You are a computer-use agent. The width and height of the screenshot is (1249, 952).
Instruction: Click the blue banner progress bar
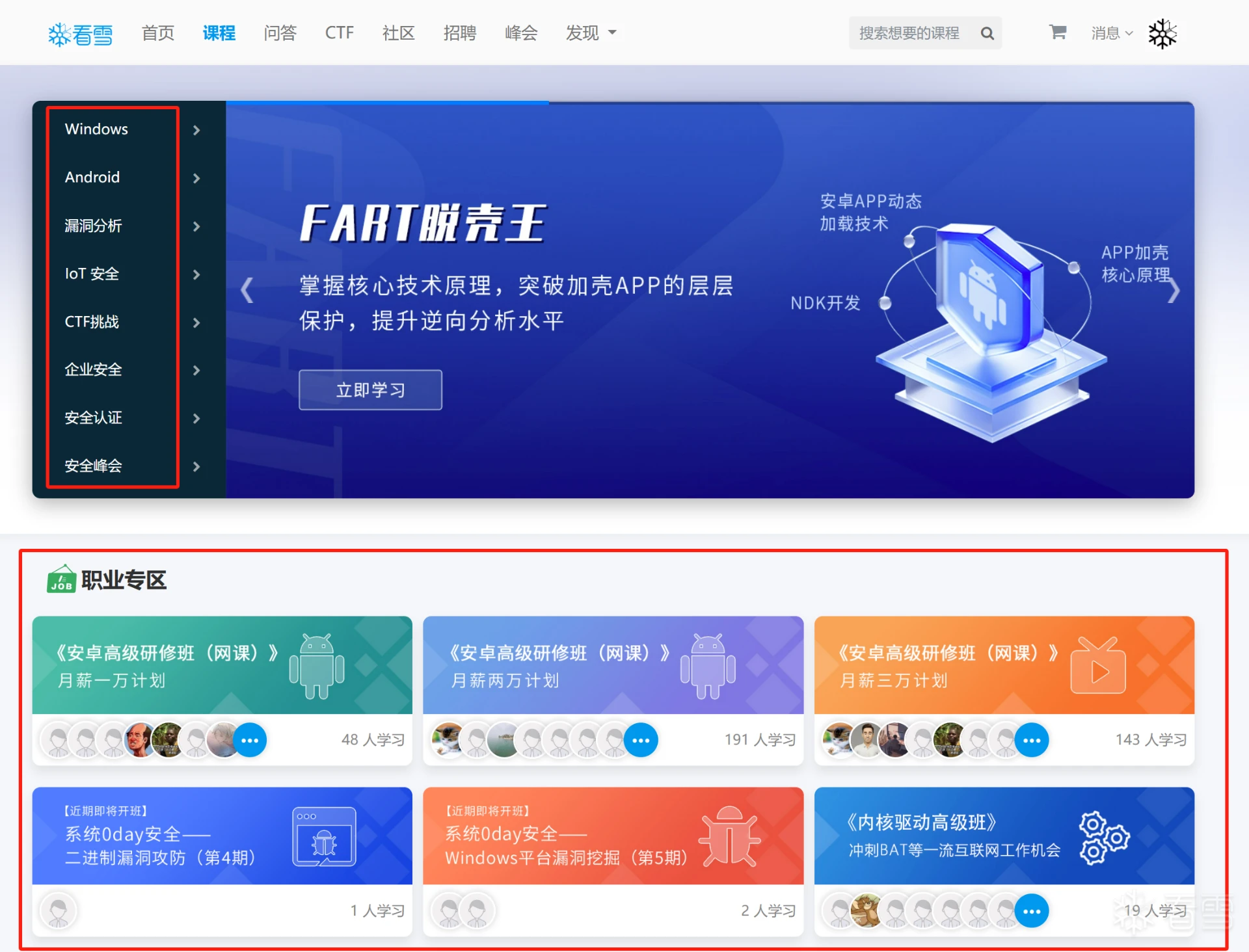pyautogui.click(x=387, y=103)
